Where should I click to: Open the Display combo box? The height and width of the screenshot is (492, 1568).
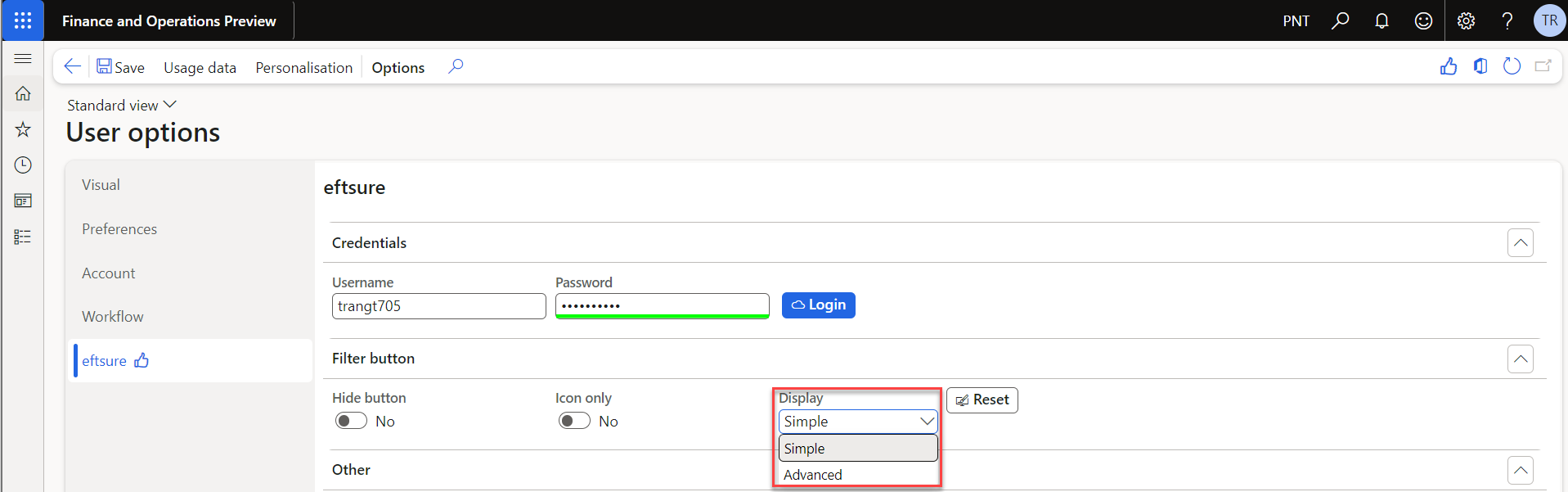858,422
